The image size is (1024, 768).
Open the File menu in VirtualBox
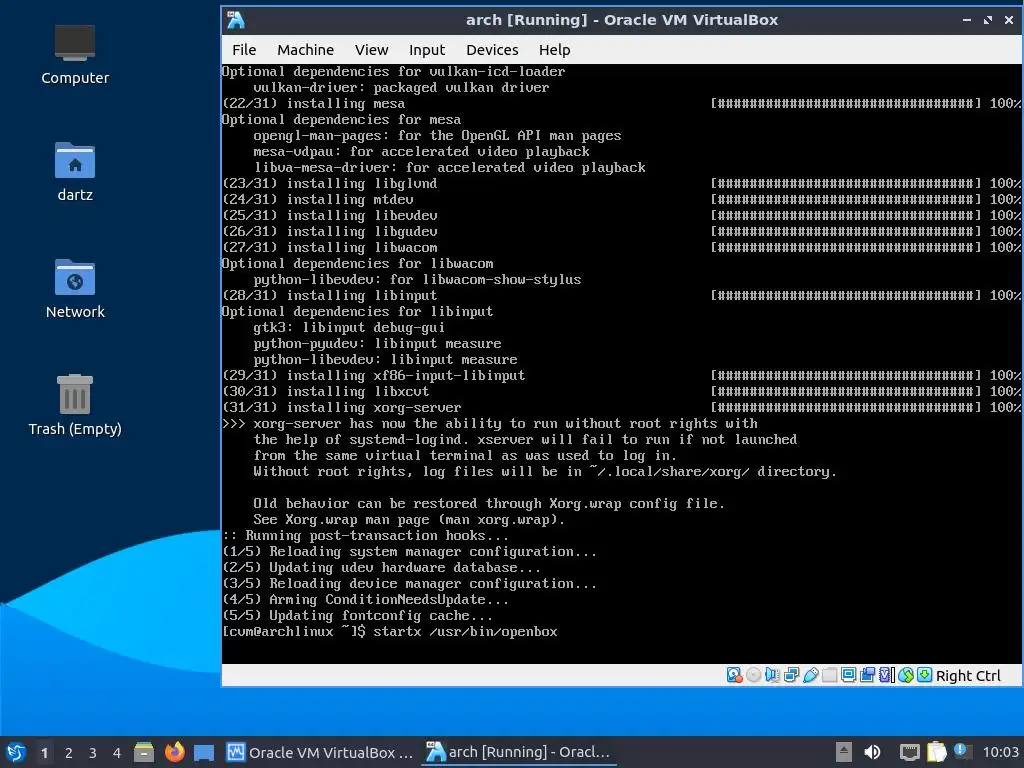click(x=244, y=50)
